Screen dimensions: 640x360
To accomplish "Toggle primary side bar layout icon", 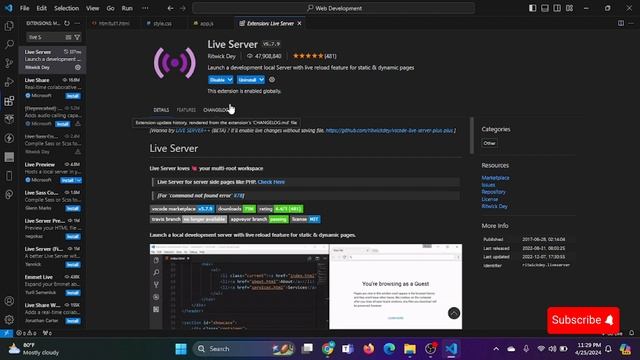I will pos(532,8).
